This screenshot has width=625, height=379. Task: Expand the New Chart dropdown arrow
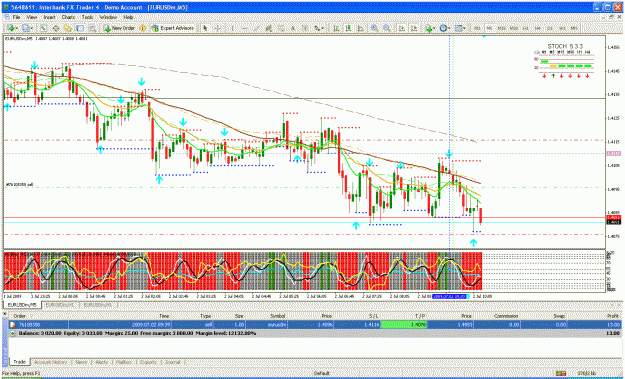[17, 28]
